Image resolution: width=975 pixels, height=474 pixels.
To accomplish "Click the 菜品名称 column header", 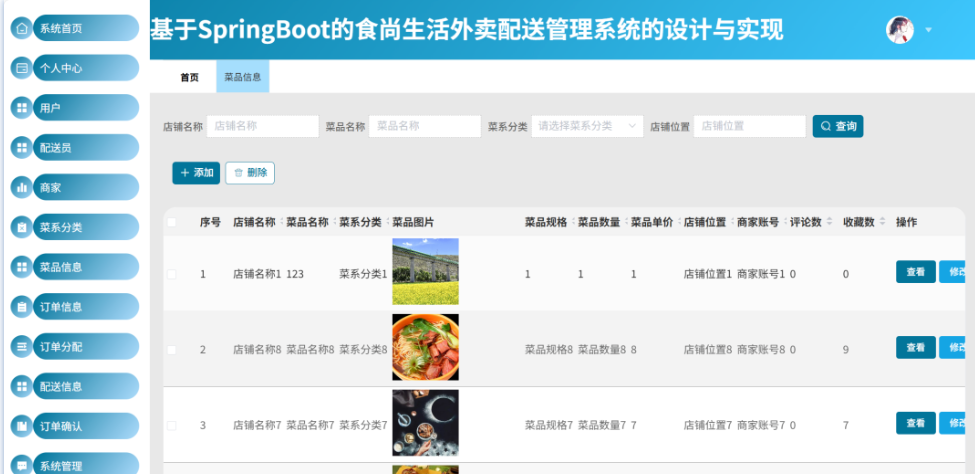I will tap(307, 222).
